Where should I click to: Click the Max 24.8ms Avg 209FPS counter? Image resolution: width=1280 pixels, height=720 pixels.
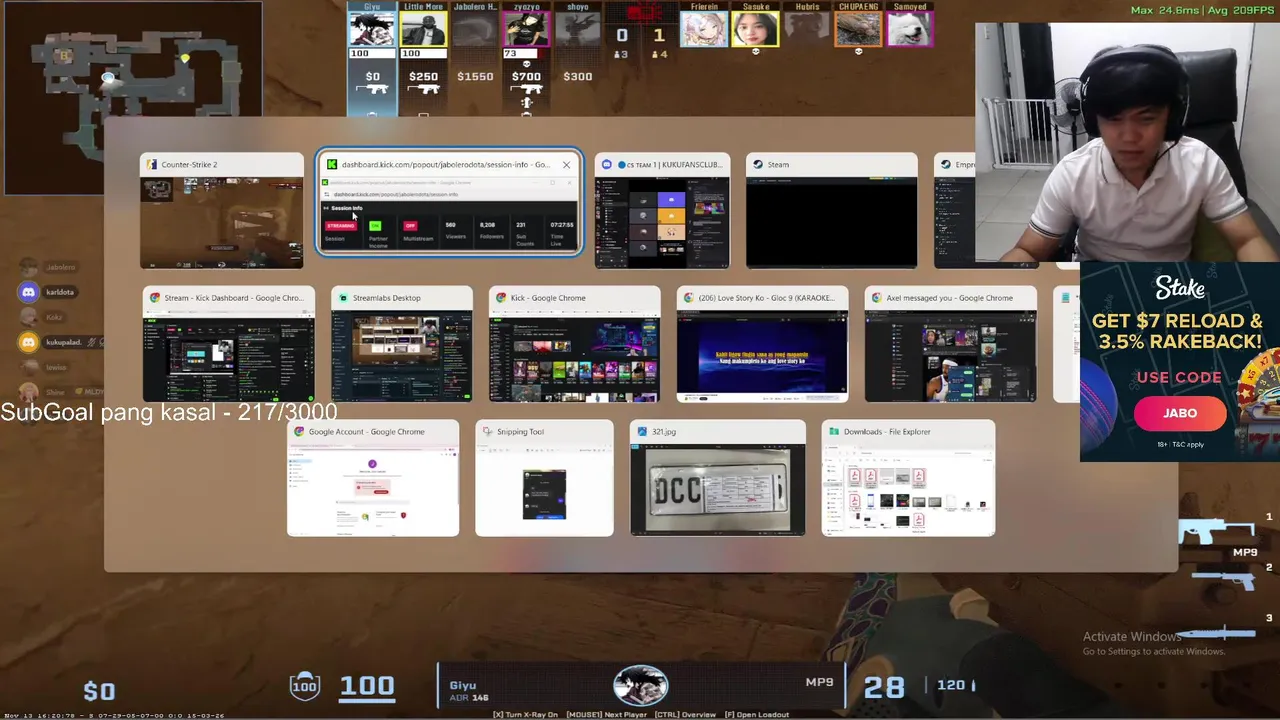tap(1203, 10)
